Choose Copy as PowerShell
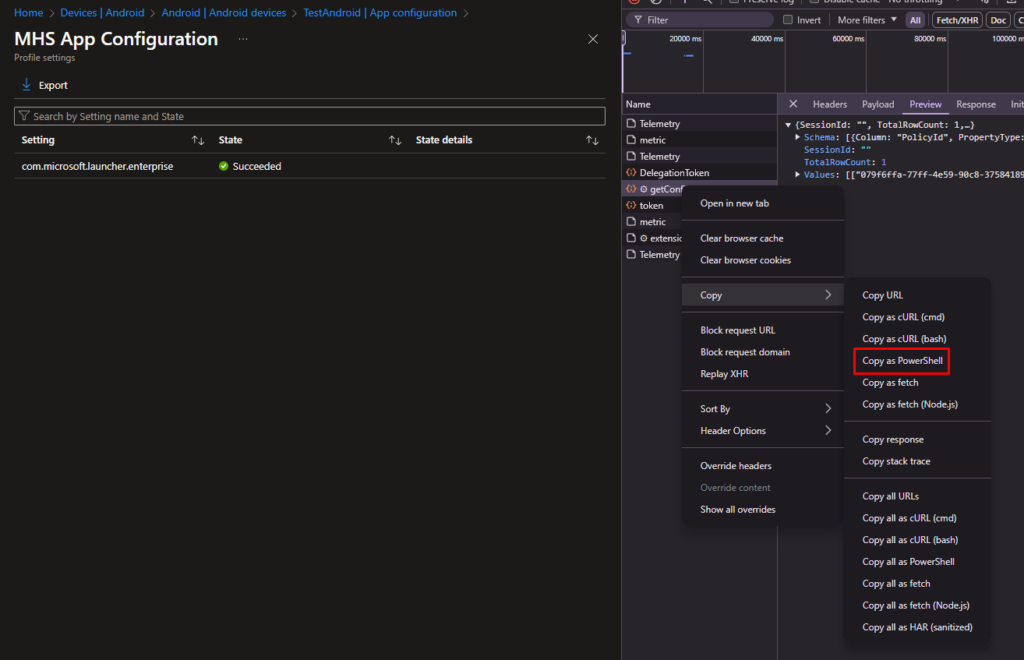The image size is (1024, 660). point(902,361)
